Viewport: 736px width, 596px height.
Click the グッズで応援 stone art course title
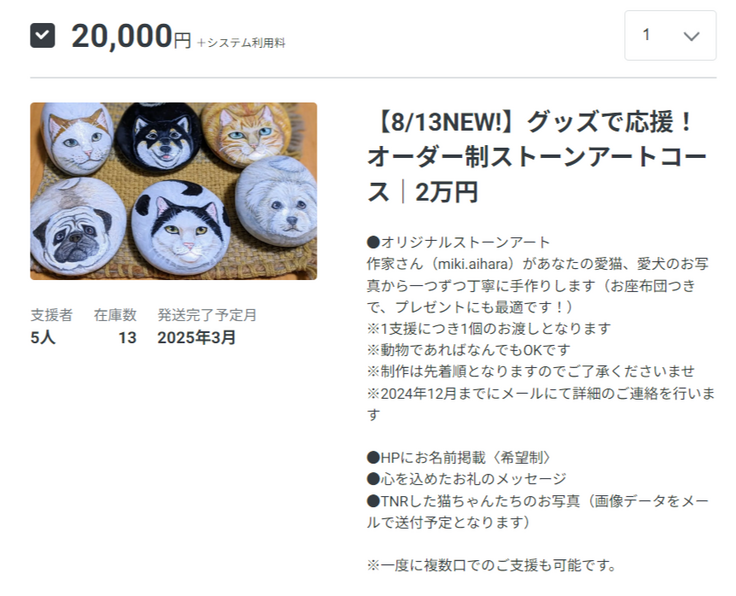coord(537,157)
